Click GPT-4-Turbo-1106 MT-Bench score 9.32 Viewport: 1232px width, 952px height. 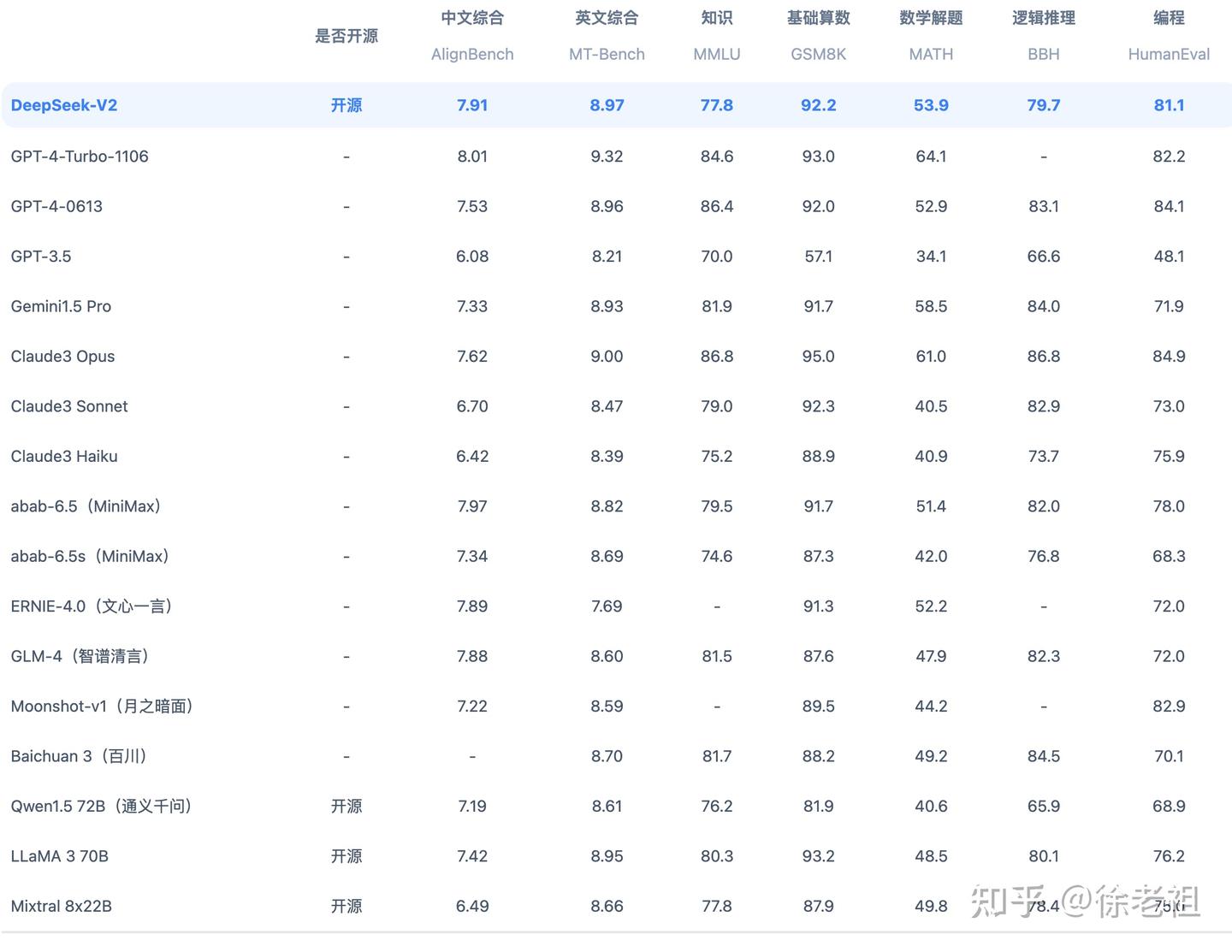pos(607,156)
